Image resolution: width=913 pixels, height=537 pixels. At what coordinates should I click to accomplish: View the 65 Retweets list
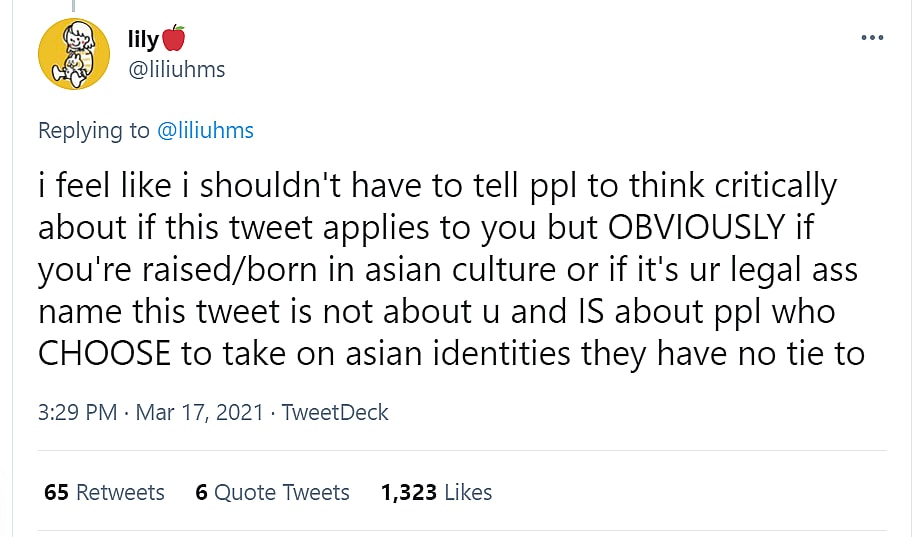pyautogui.click(x=105, y=492)
